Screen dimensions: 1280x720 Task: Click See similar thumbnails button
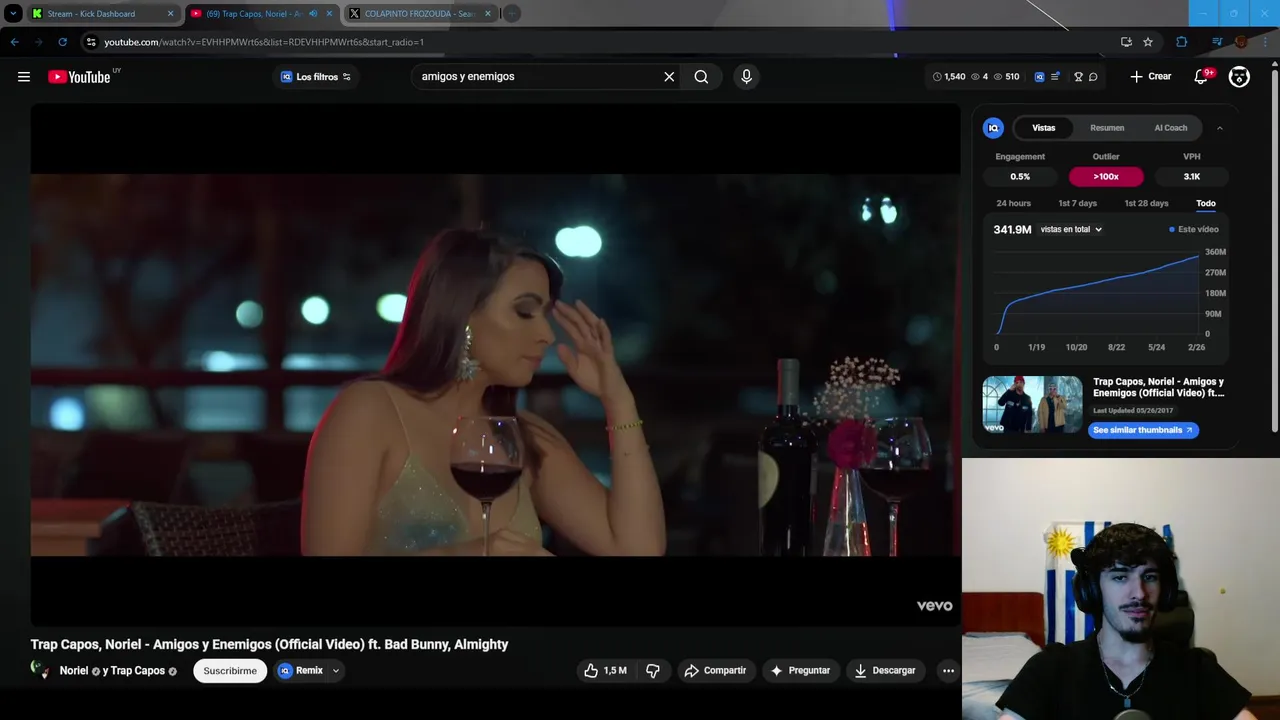coord(1143,430)
